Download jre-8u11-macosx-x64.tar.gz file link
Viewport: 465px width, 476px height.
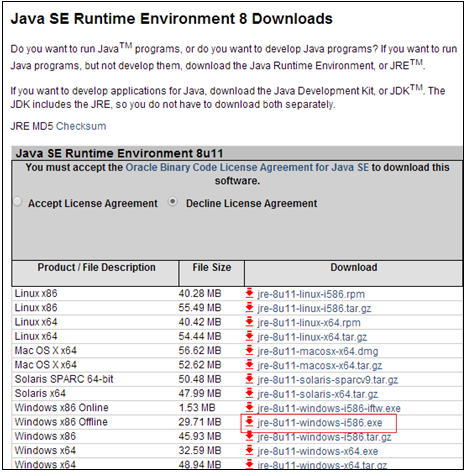(320, 366)
